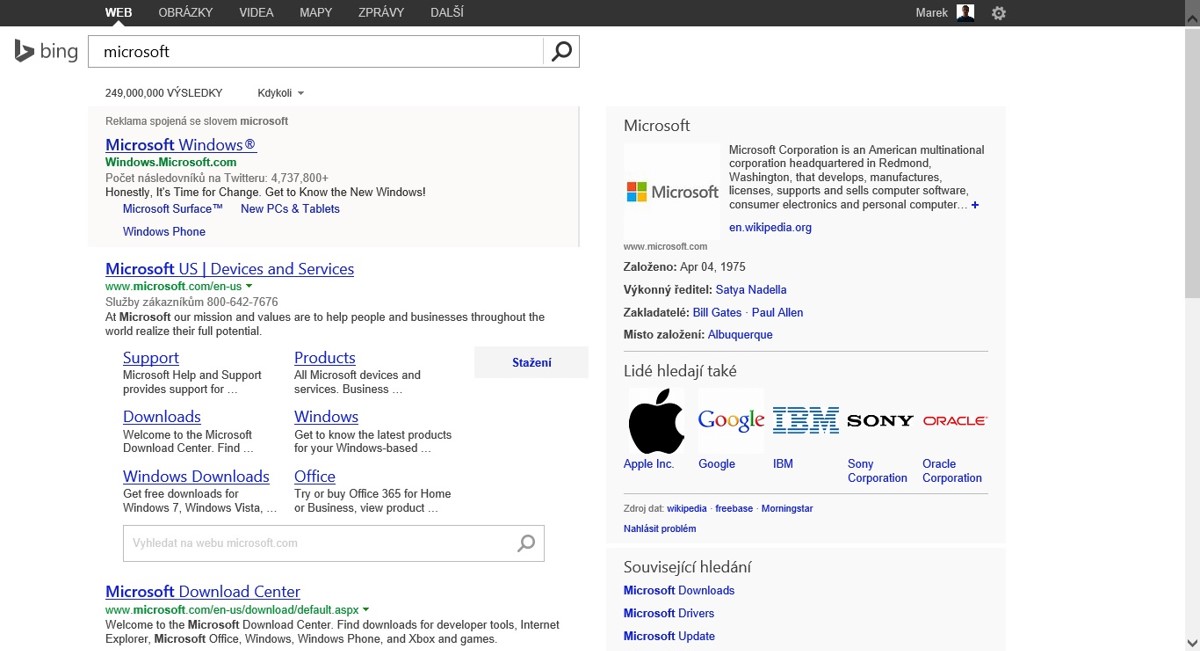
Task: Click the Google text link under its logo
Action: click(x=717, y=464)
